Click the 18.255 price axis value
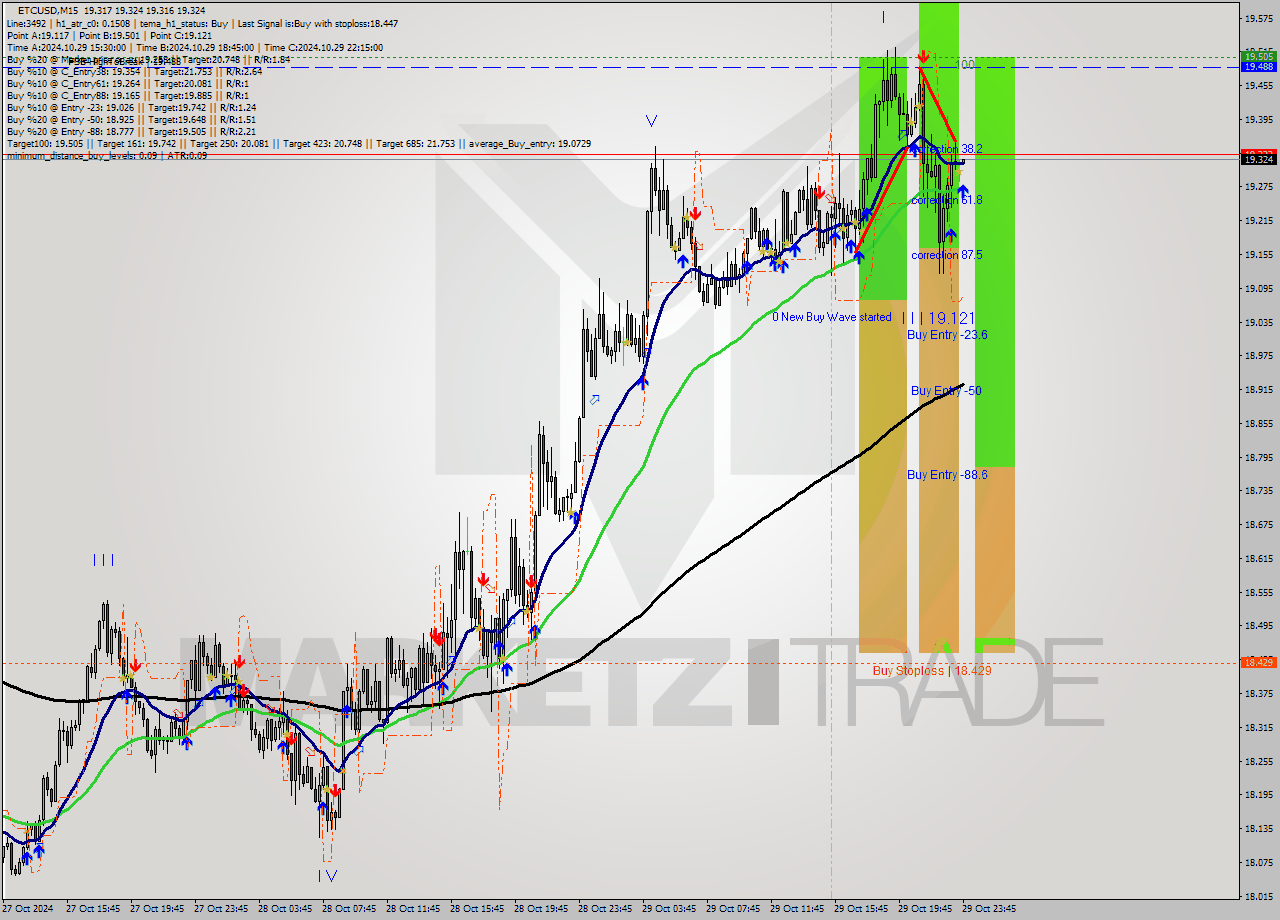1280x920 pixels. [1259, 761]
